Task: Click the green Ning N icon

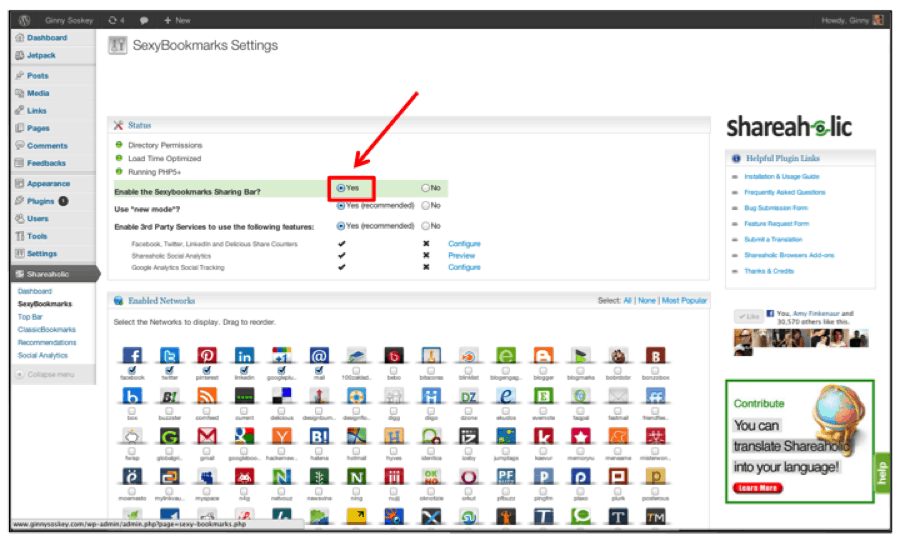Action: [x=356, y=476]
